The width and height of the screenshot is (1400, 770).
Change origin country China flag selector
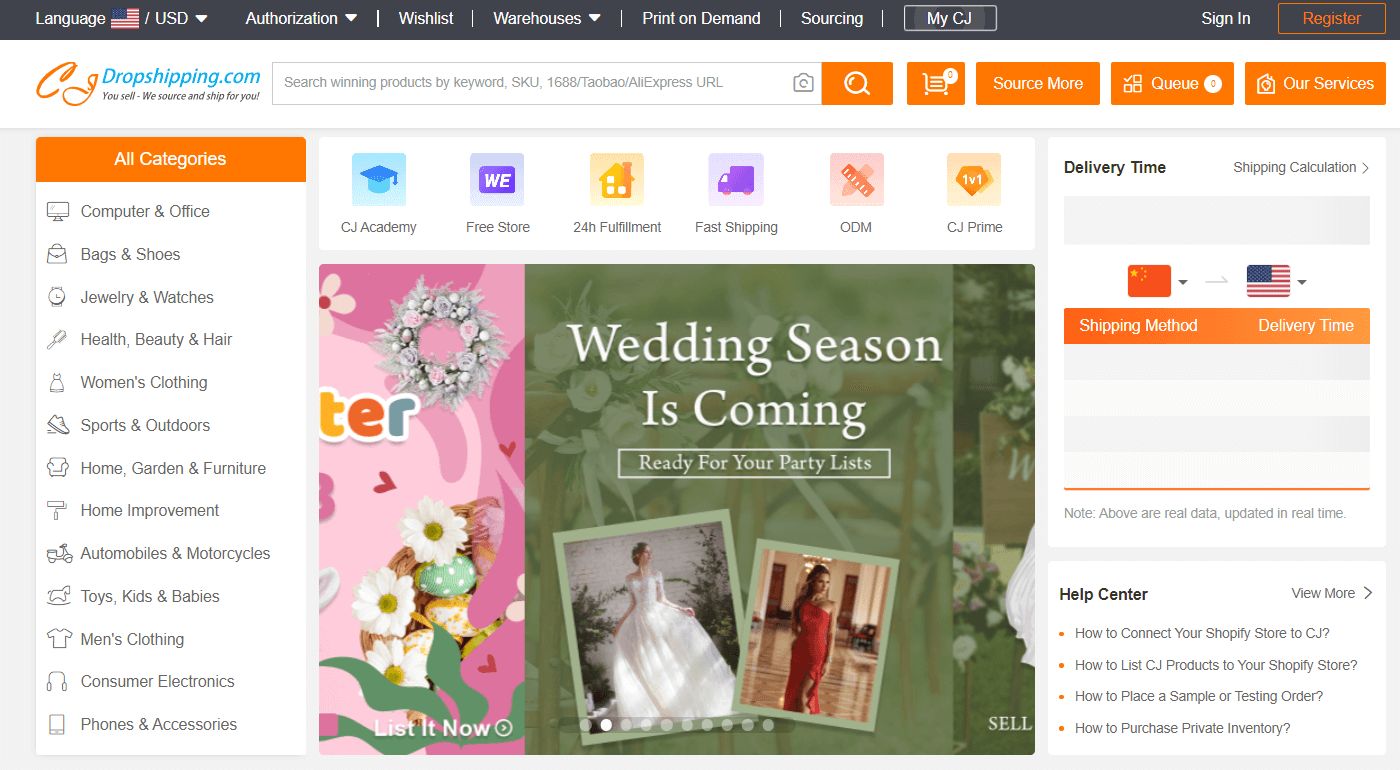[1157, 282]
